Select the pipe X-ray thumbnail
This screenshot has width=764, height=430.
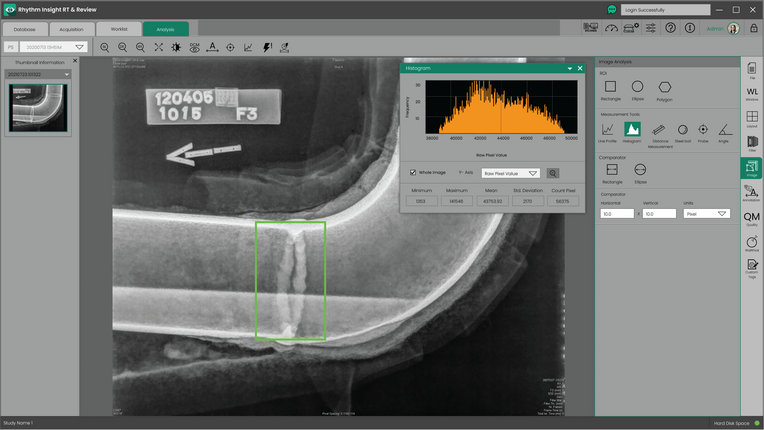point(38,108)
